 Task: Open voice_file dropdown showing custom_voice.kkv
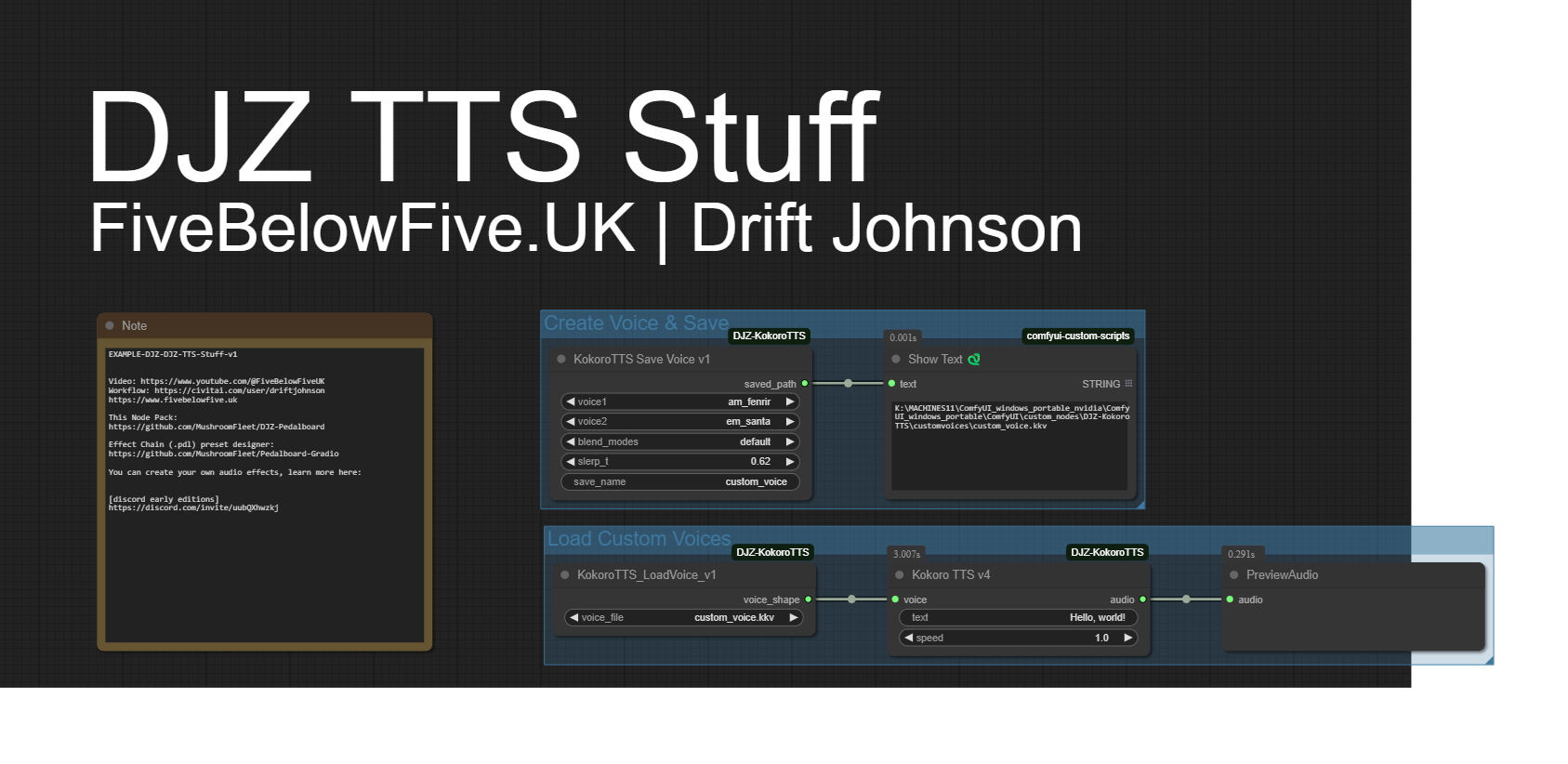[684, 617]
